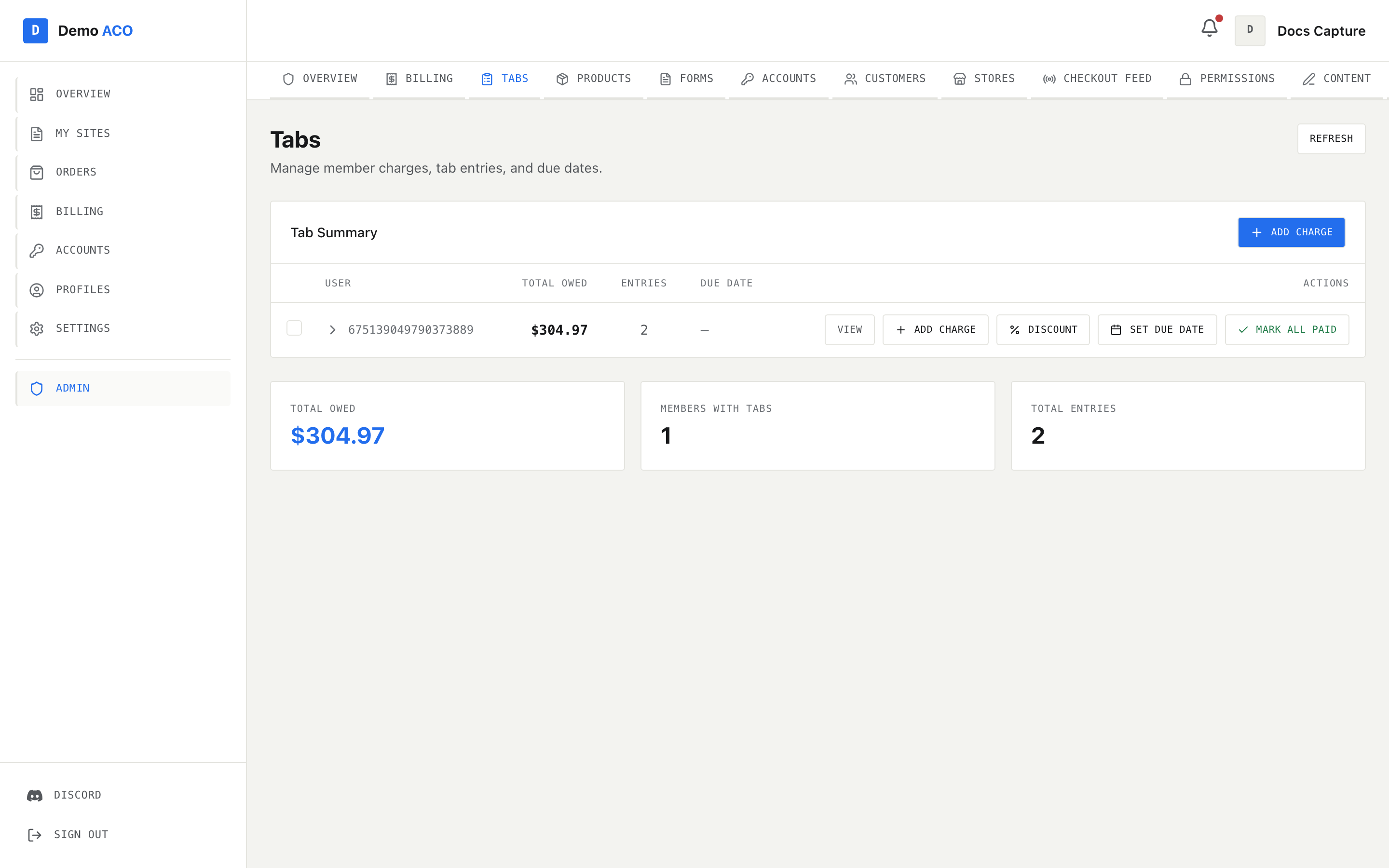
Task: Click the Members With Tabs card
Action: pyautogui.click(x=817, y=426)
